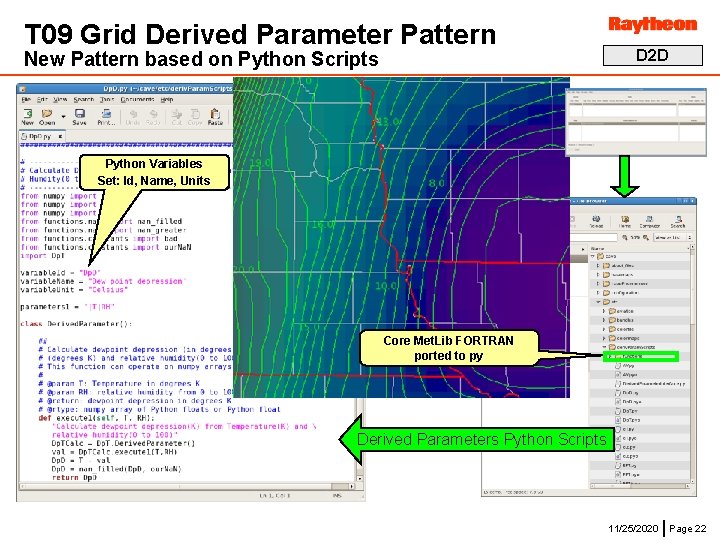Click the Name column header in file browser

639,248
